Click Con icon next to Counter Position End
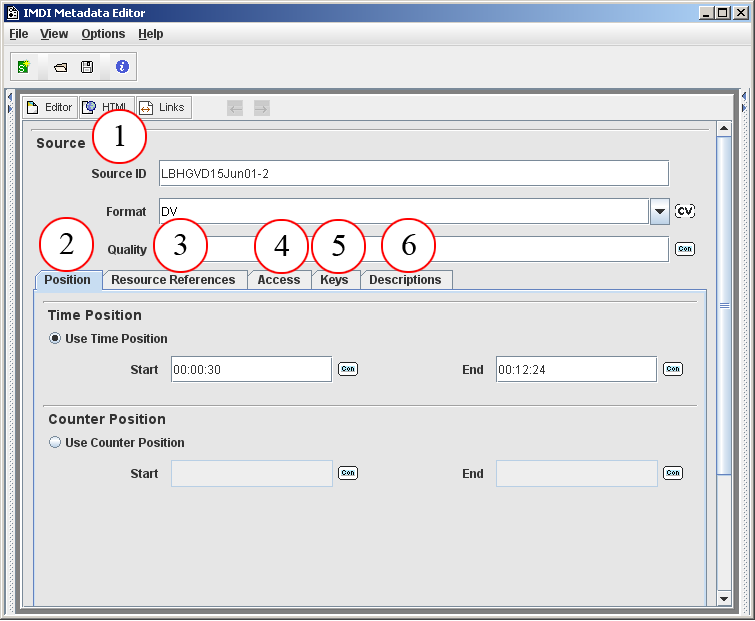The width and height of the screenshot is (755, 621). 673,473
